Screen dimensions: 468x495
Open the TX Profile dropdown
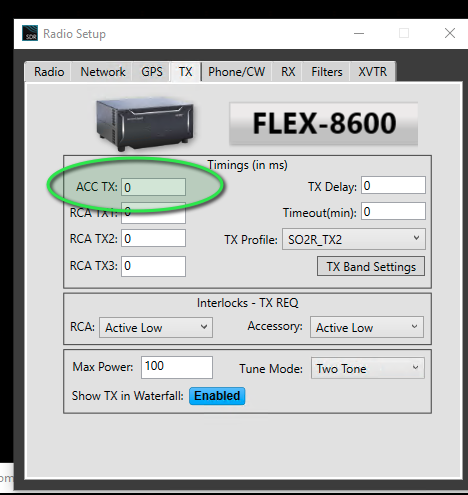[354, 239]
